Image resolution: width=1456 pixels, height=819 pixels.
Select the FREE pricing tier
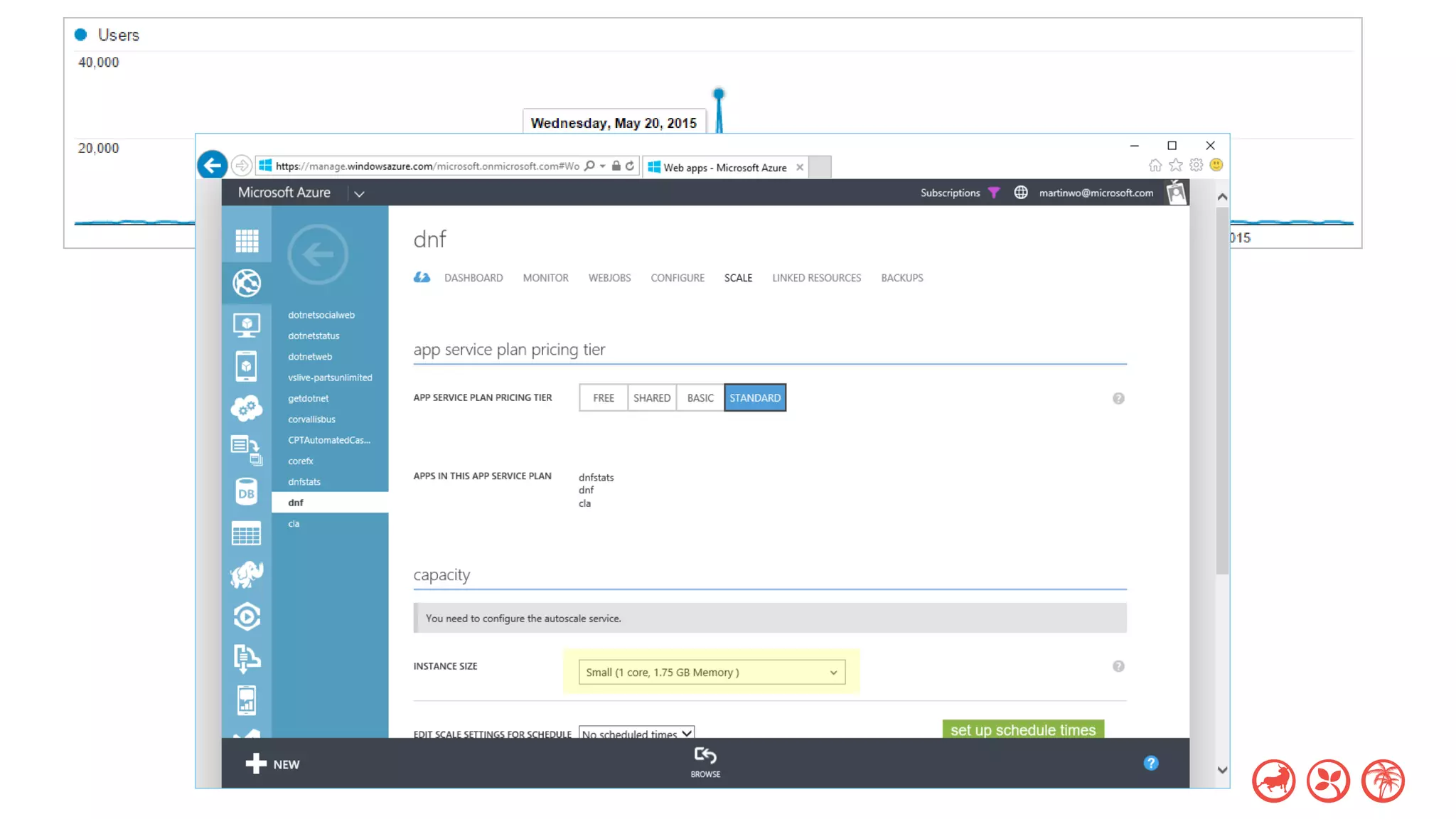click(x=603, y=398)
